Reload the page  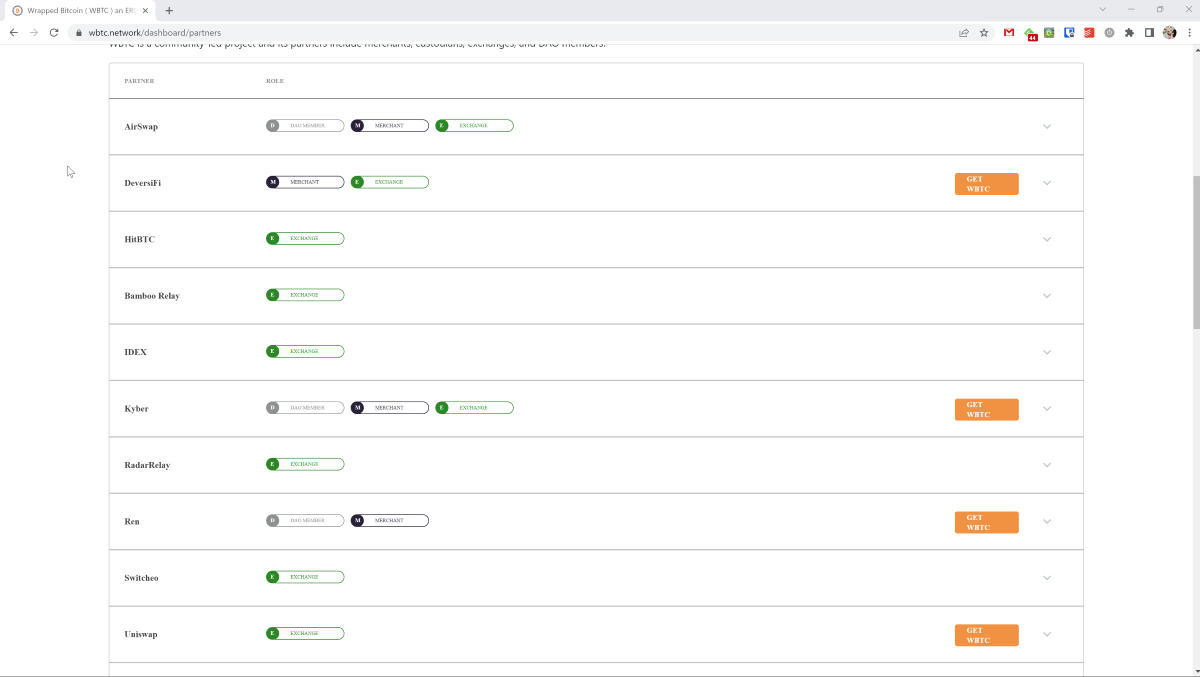click(54, 32)
